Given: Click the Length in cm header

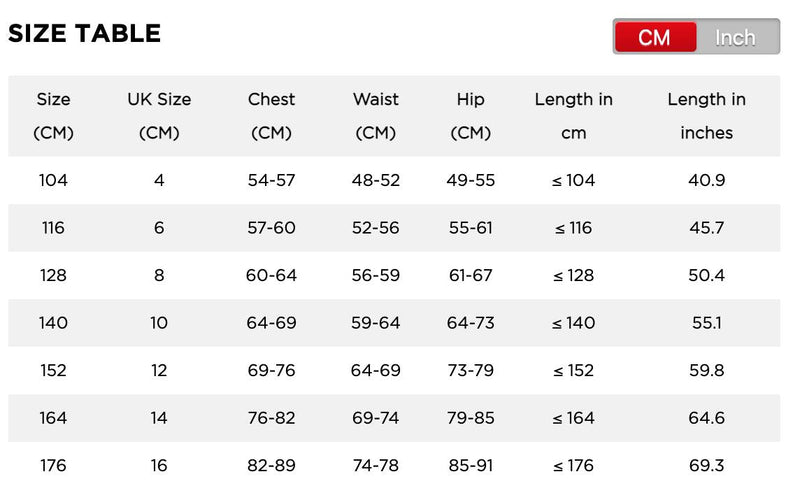Looking at the screenshot, I should click(574, 116).
